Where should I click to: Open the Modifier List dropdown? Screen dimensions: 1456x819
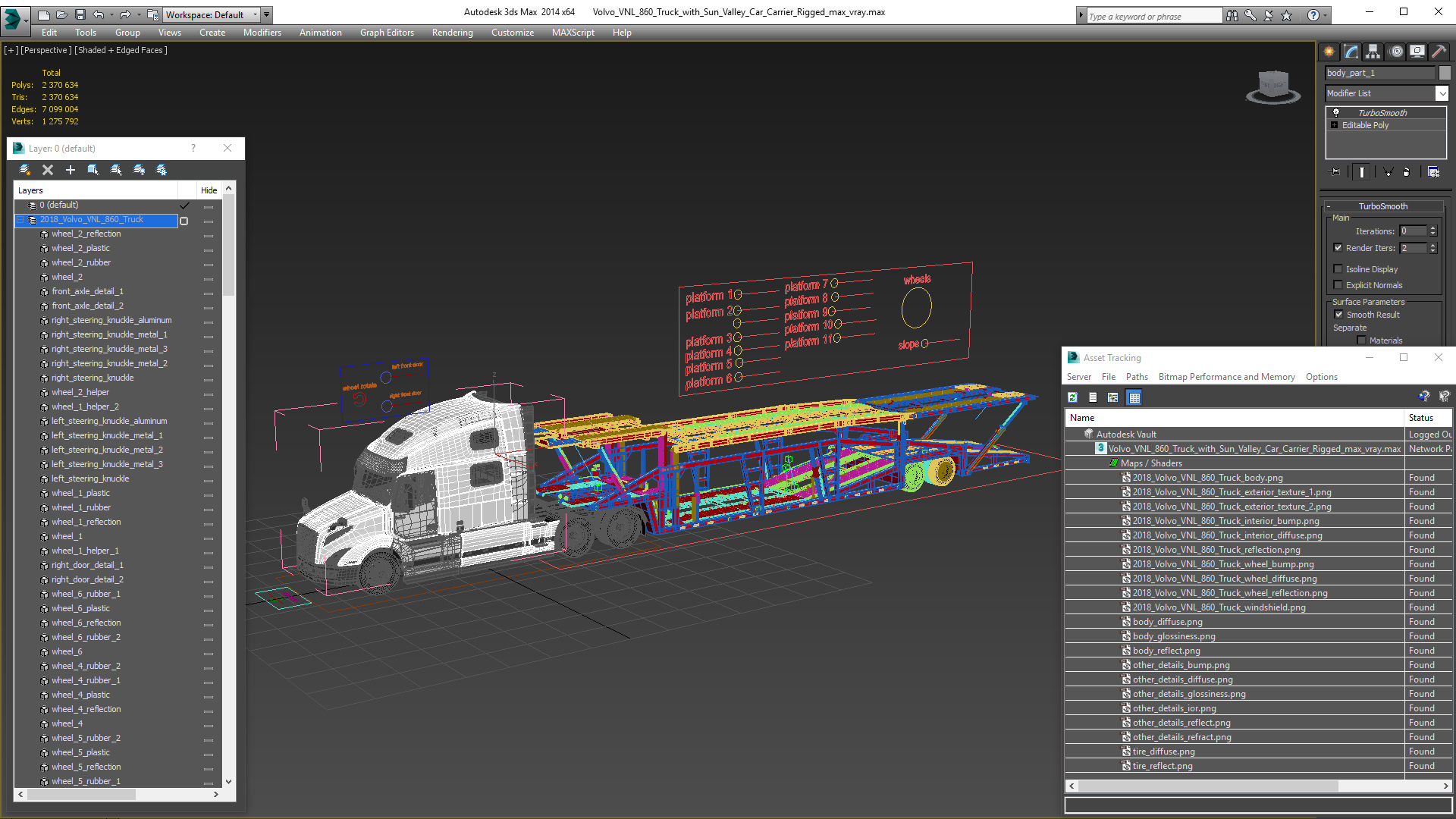point(1387,93)
